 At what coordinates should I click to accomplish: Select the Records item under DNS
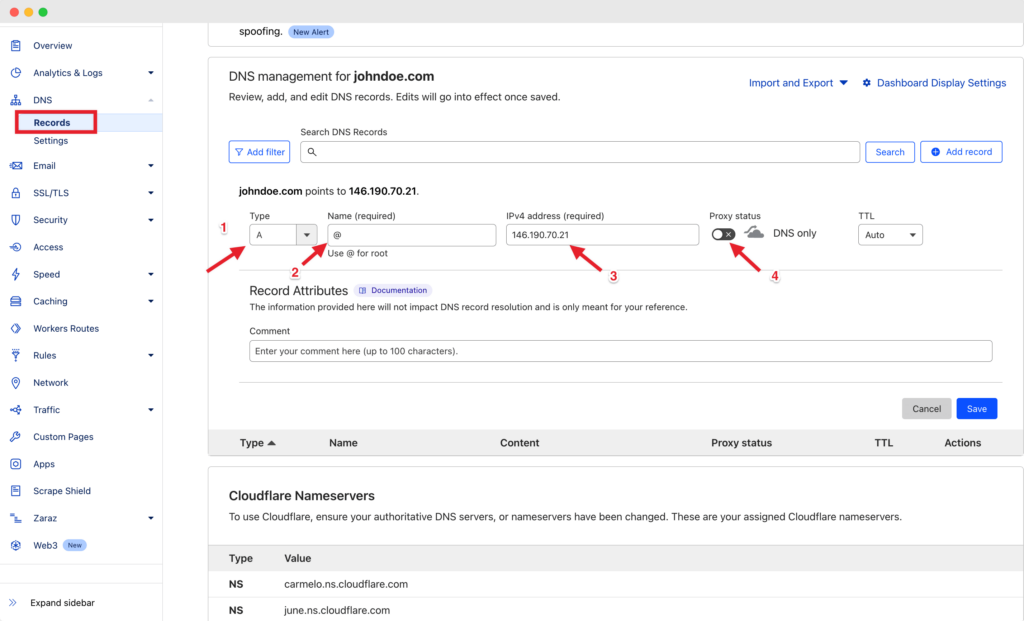[x=55, y=122]
